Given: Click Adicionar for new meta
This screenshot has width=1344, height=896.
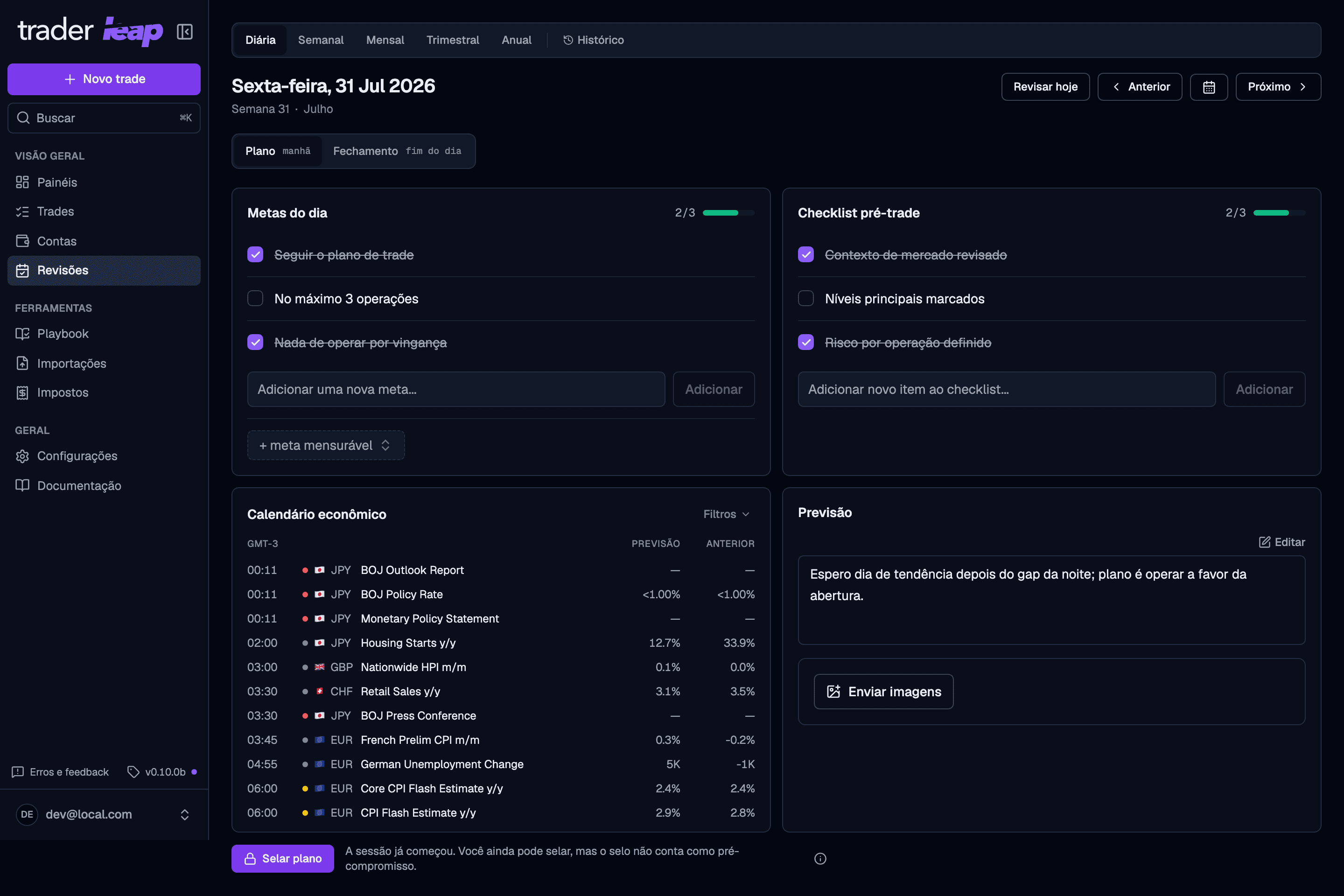Looking at the screenshot, I should point(714,389).
